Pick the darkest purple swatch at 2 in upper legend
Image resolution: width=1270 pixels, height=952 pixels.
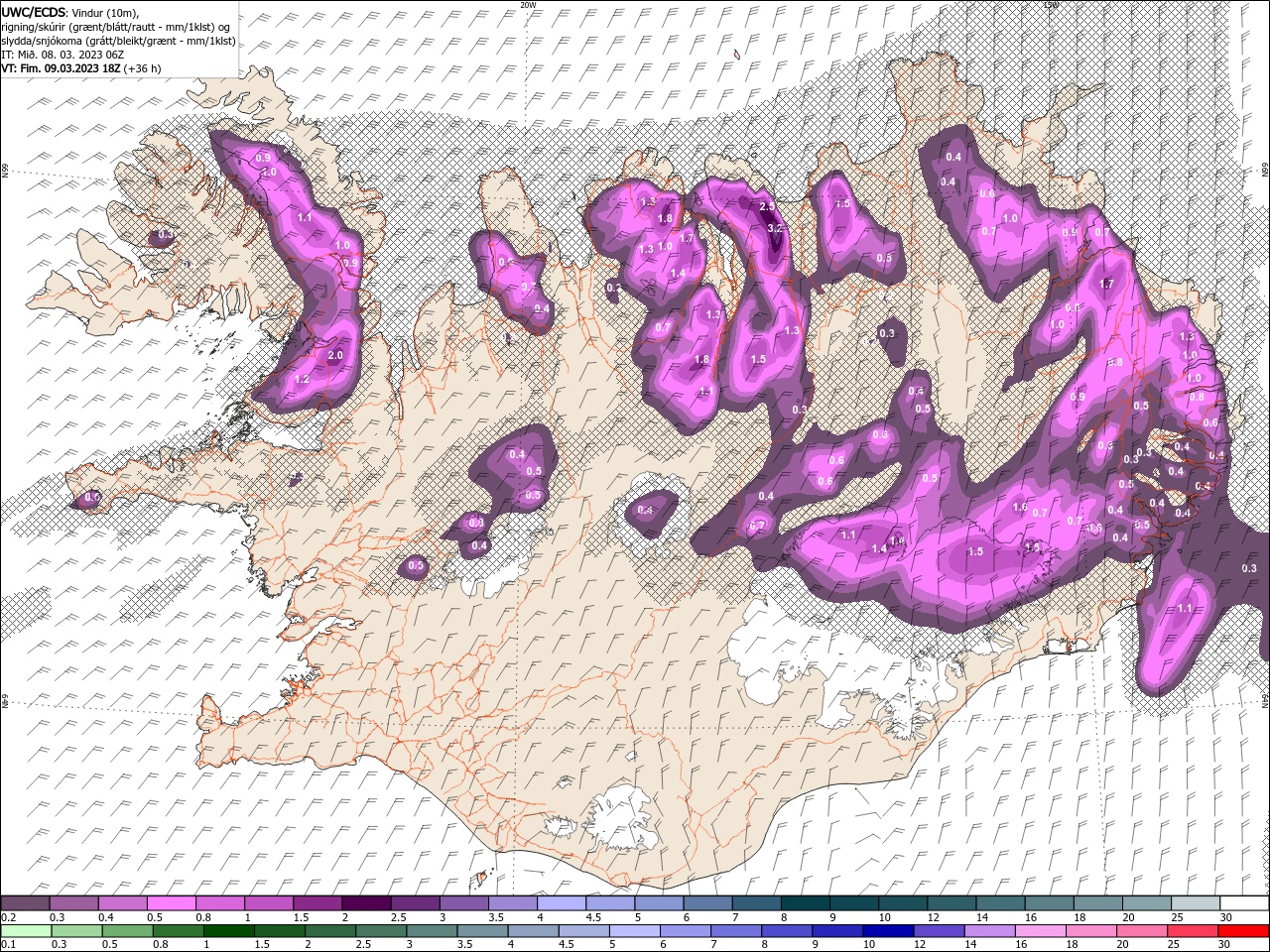(367, 903)
